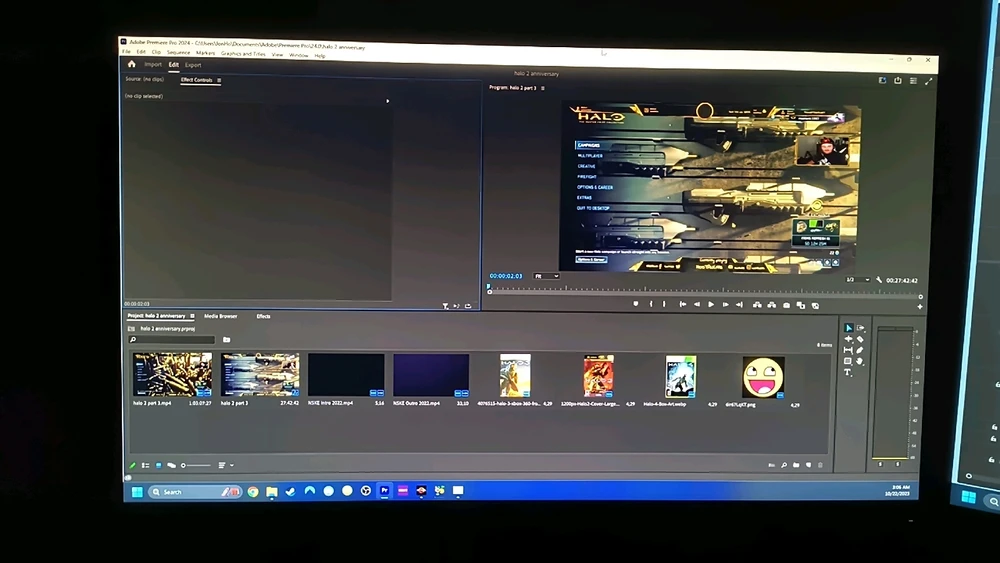
Task: Open the Home screen icon
Action: tap(131, 64)
